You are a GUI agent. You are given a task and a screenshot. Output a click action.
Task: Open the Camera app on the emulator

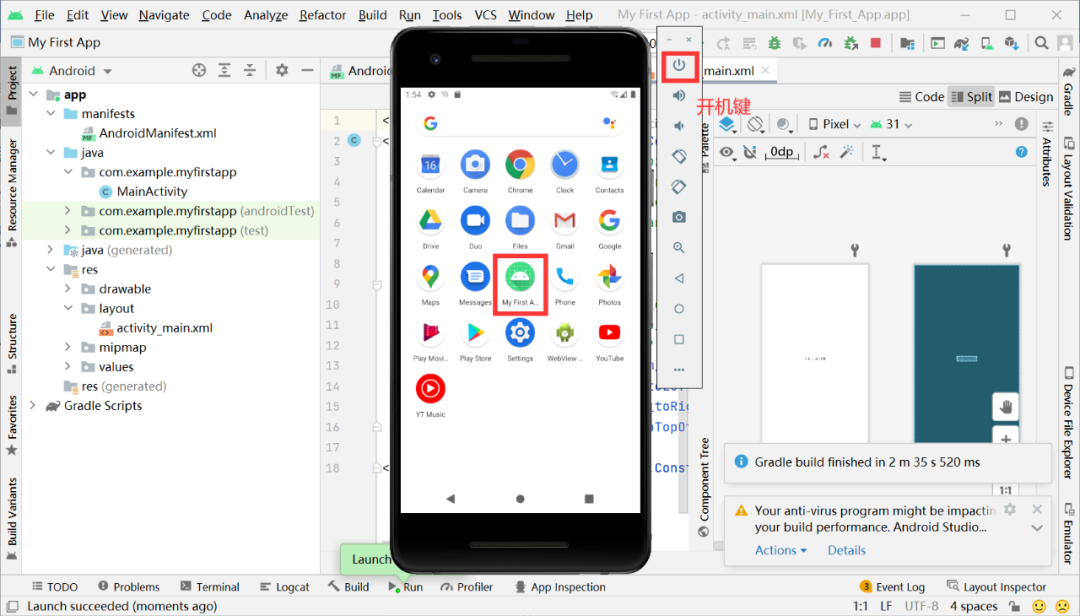click(475, 170)
